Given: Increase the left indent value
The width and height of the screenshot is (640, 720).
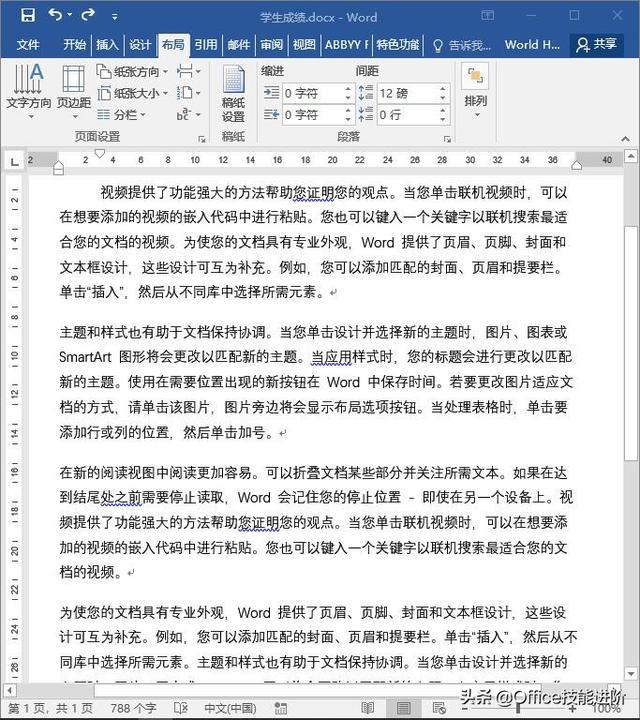Looking at the screenshot, I should pos(348,89).
